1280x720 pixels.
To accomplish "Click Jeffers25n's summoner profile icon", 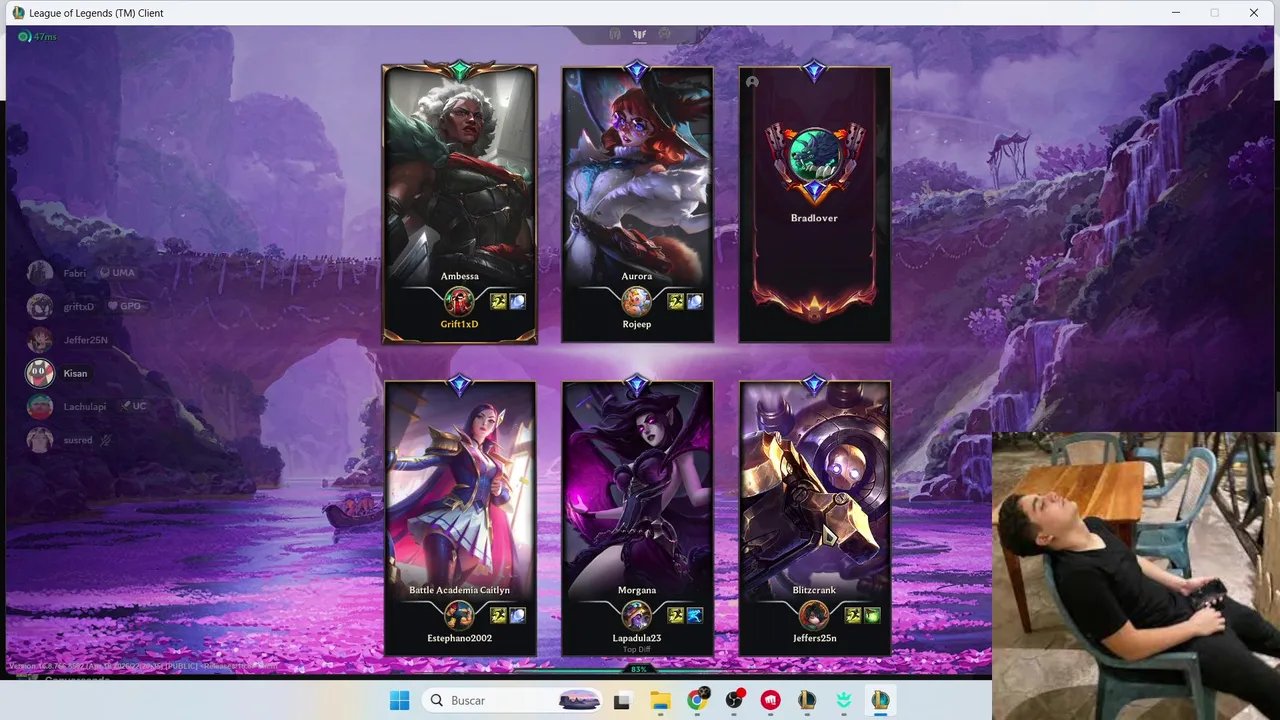I will click(814, 615).
